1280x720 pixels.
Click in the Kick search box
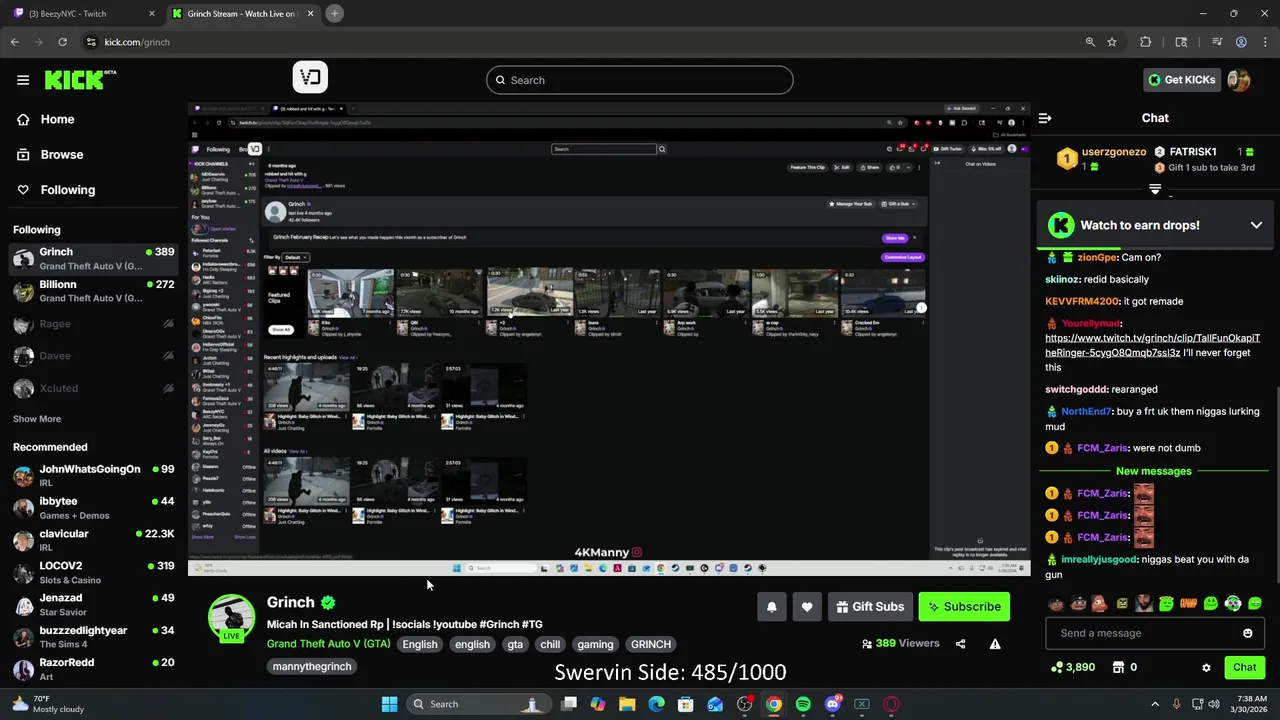point(640,80)
